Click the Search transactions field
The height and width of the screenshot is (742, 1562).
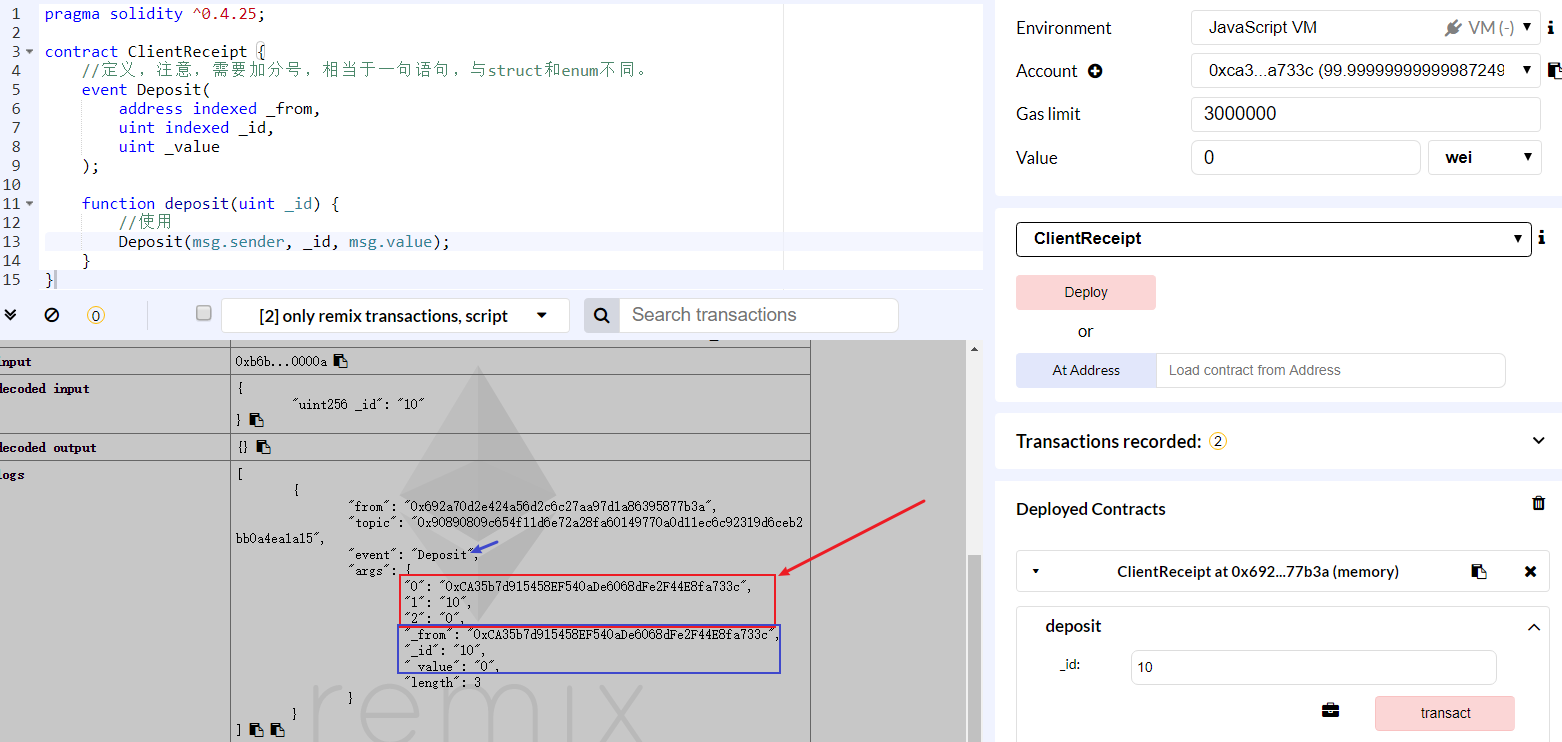click(x=759, y=315)
